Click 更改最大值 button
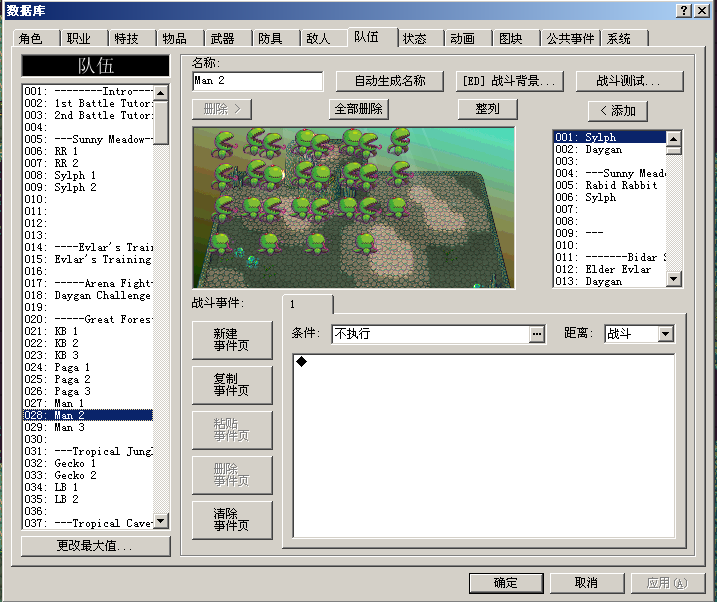Image resolution: width=717 pixels, height=602 pixels. 96,546
